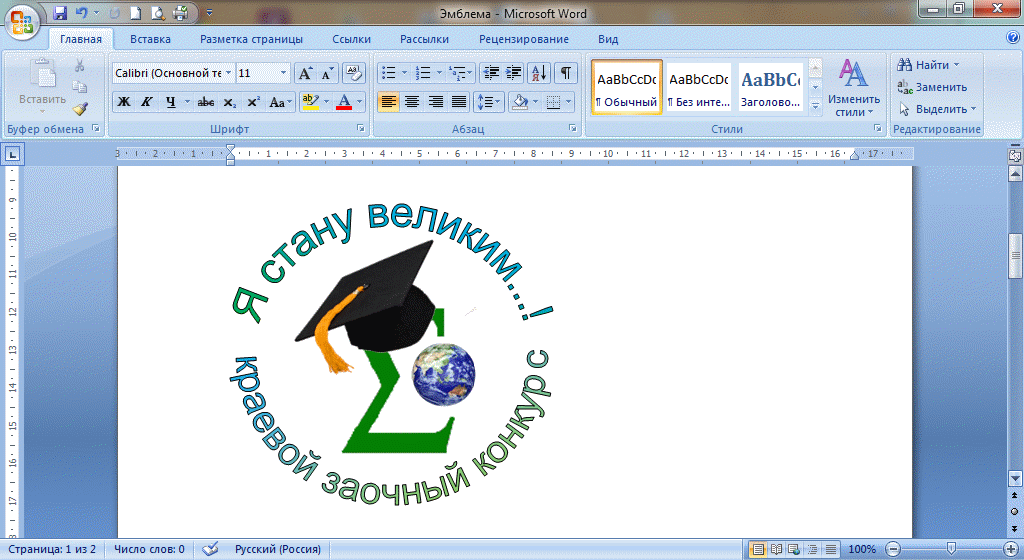The height and width of the screenshot is (560, 1024).
Task: Undo the last action
Action: 82,12
